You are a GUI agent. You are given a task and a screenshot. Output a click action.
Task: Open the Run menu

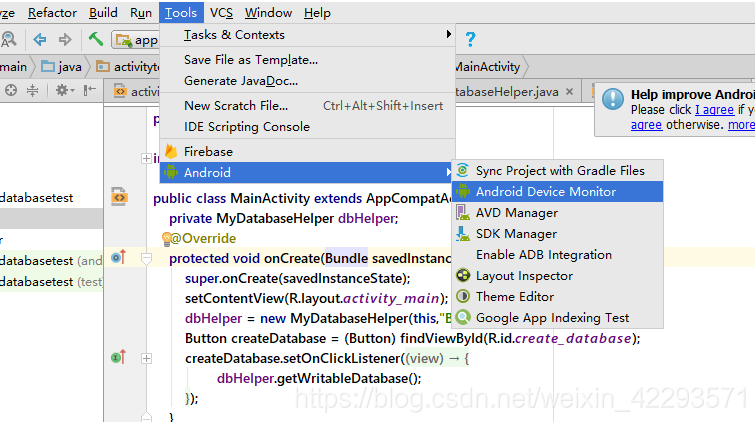141,13
